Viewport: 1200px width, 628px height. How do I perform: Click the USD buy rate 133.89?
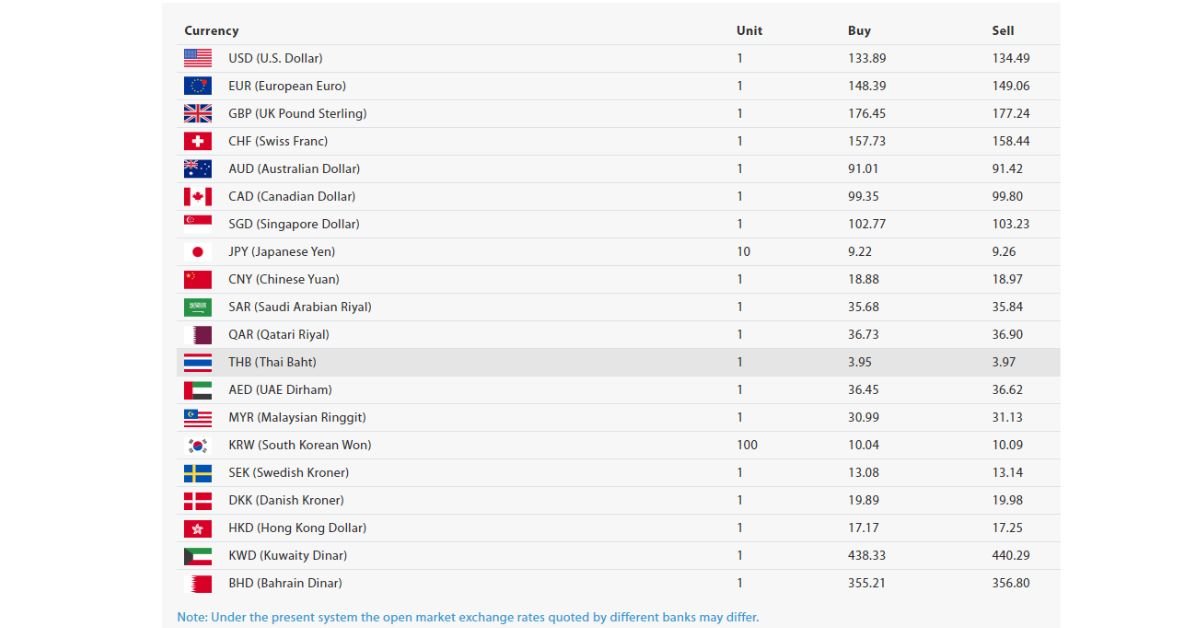pos(867,58)
